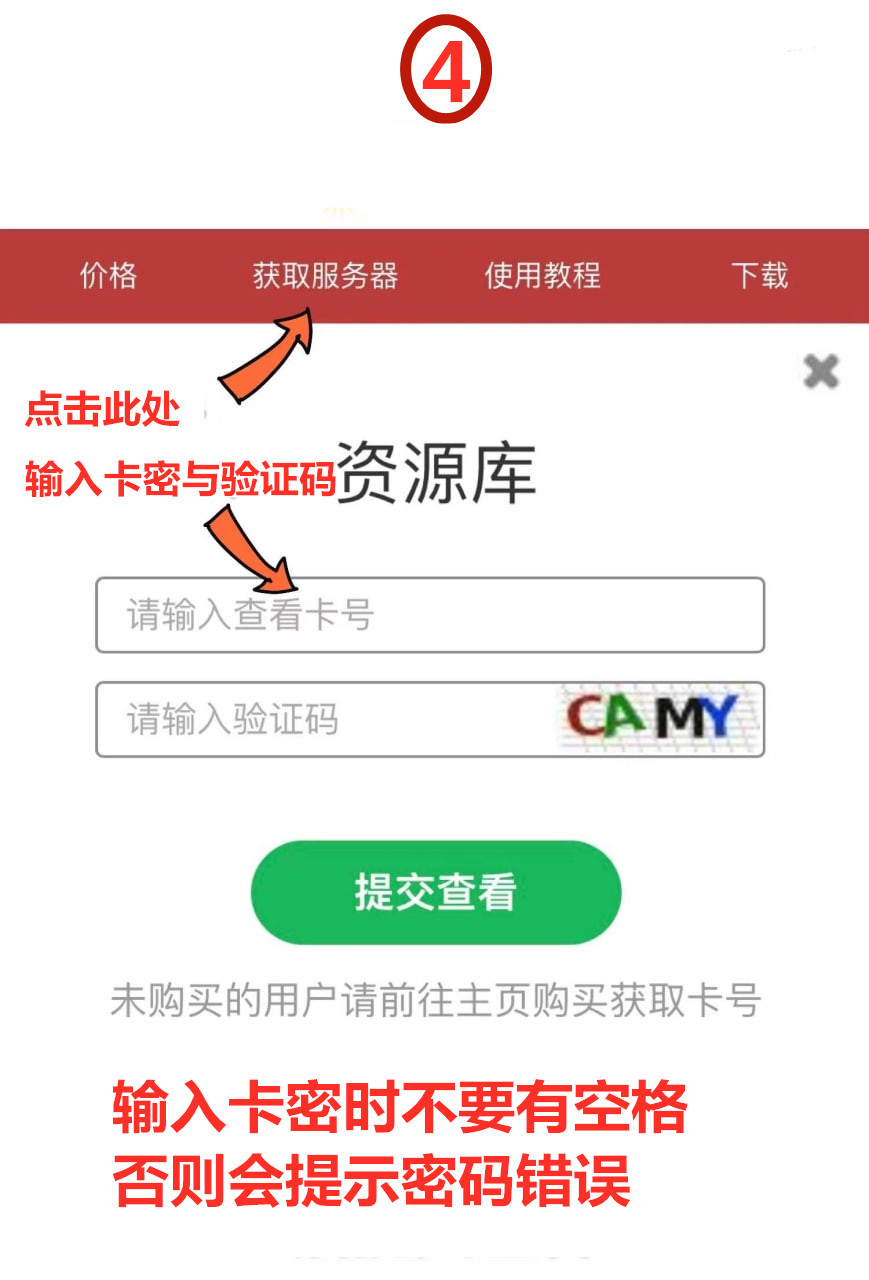This screenshot has height=1280, width=869.
Task: Click the red 点击此处 annotation
Action: 102,410
